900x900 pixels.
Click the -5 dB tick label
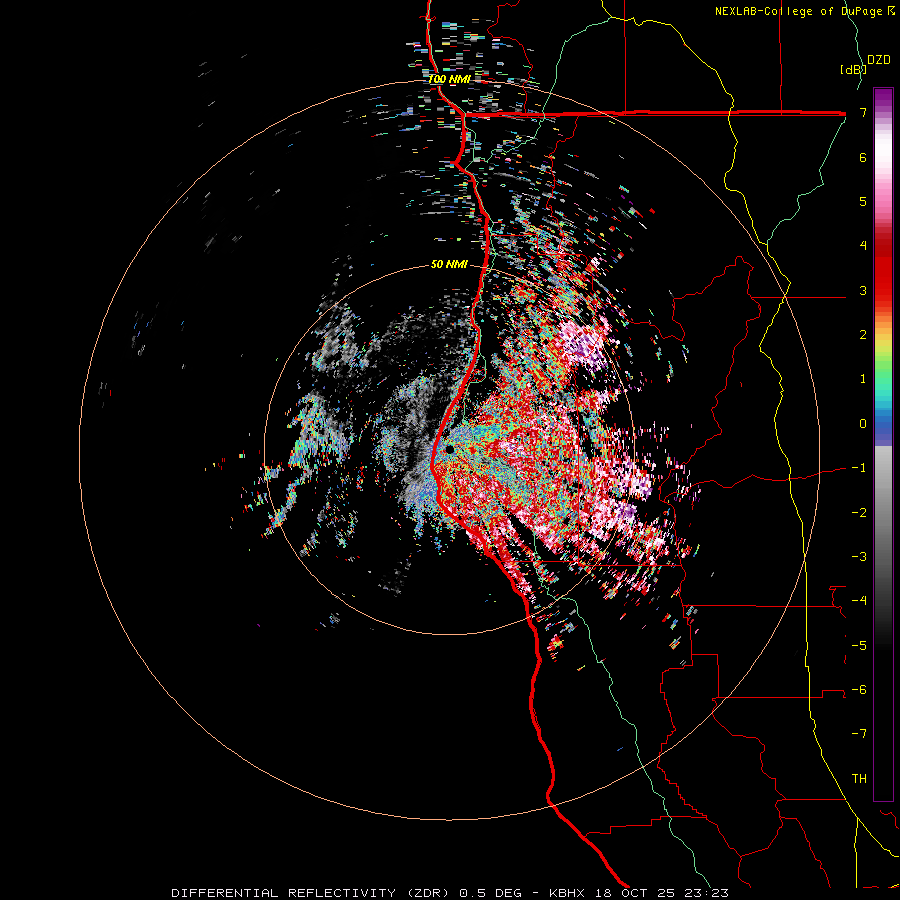[x=859, y=645]
